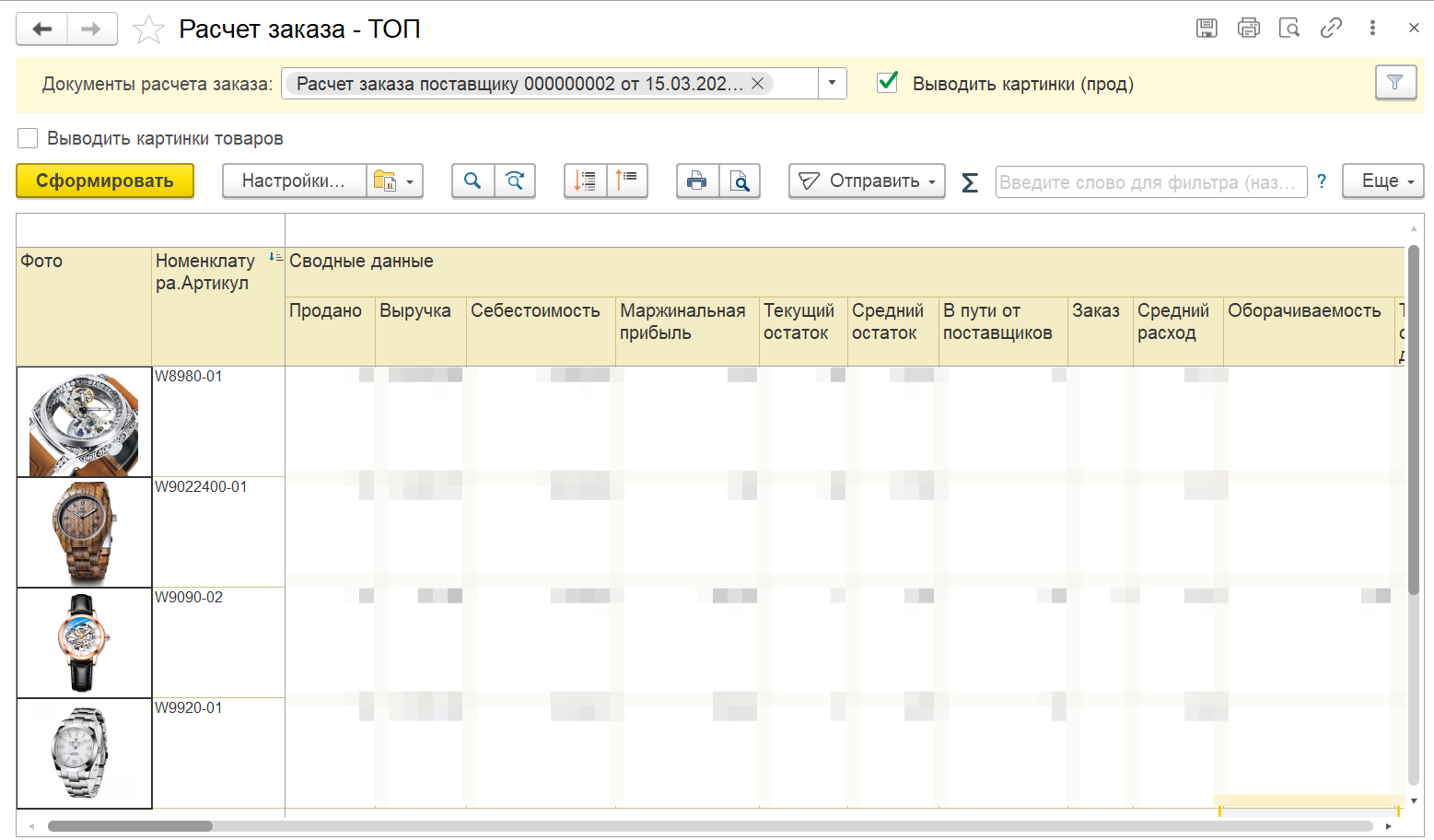The height and width of the screenshot is (840, 1434).
Task: Open the search within report icon
Action: click(x=472, y=181)
